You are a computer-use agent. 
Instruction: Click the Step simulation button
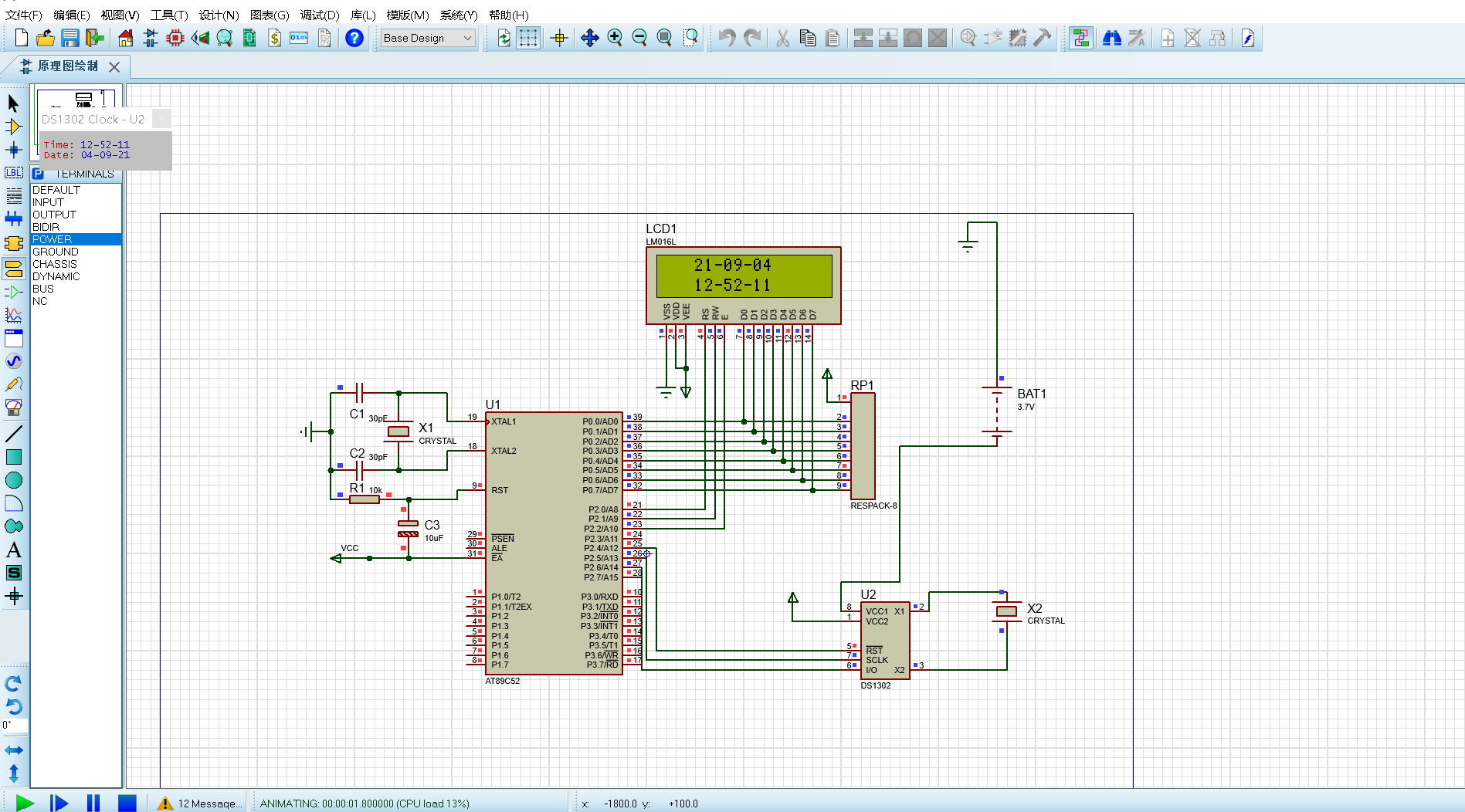pyautogui.click(x=59, y=803)
